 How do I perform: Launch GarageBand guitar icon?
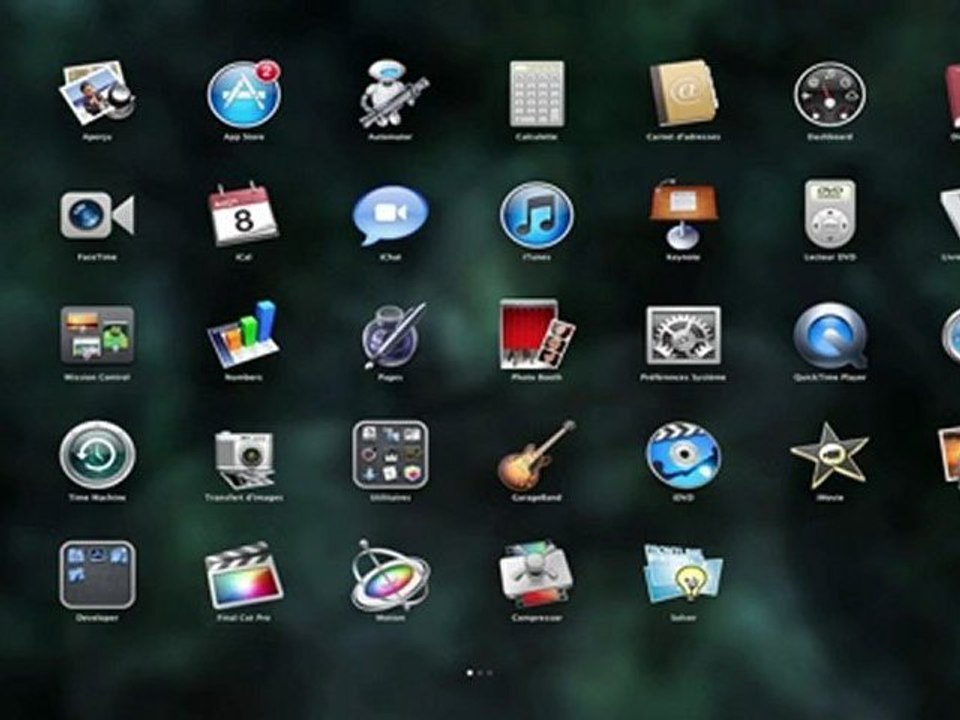pos(536,455)
